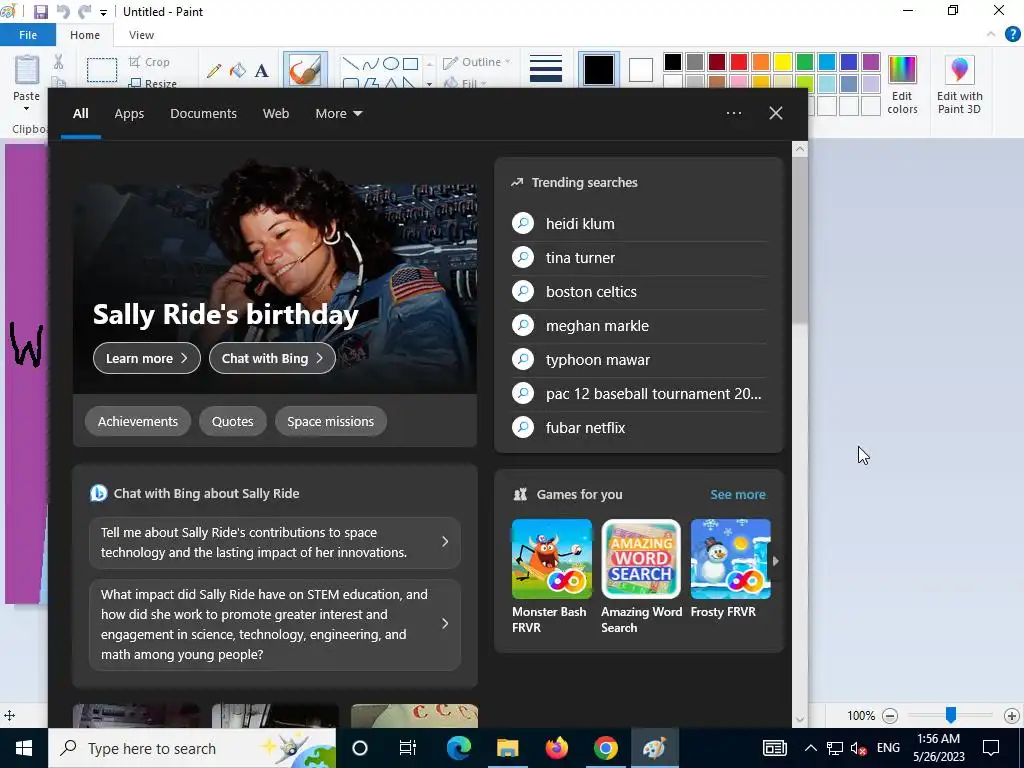Search trending term fubar netflix
The height and width of the screenshot is (768, 1024).
point(639,428)
